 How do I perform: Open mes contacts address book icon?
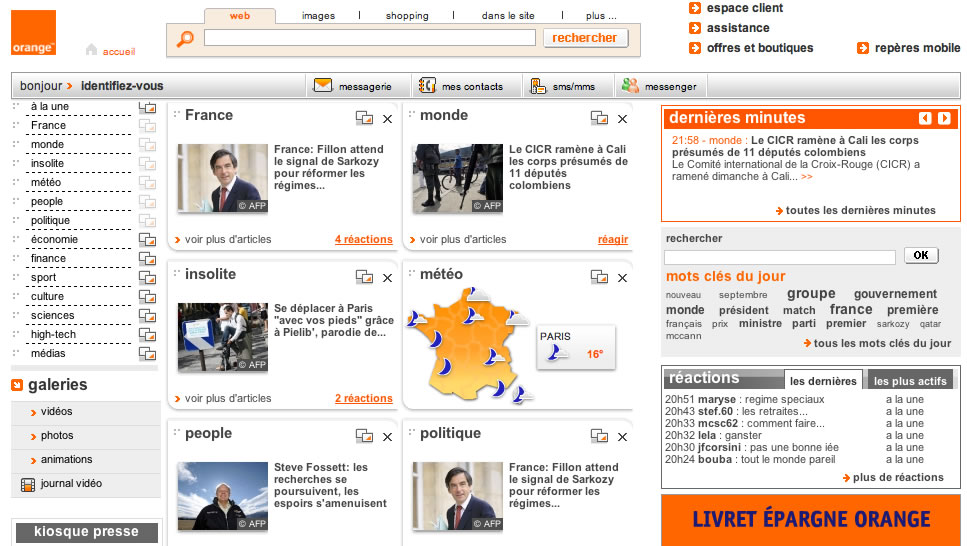point(427,86)
